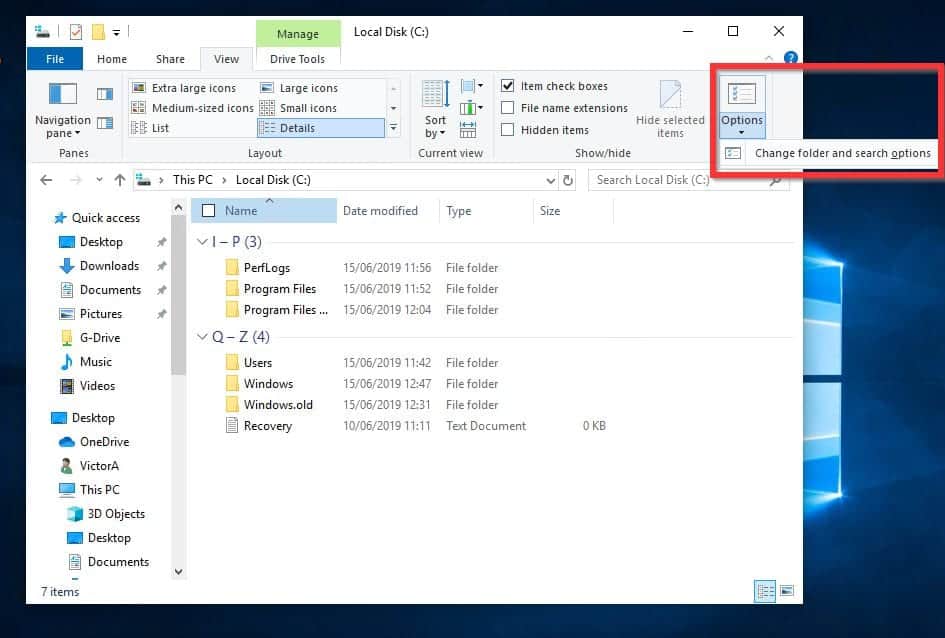The height and width of the screenshot is (638, 945).
Task: Open the Navigation pane menu
Action: coord(63,109)
